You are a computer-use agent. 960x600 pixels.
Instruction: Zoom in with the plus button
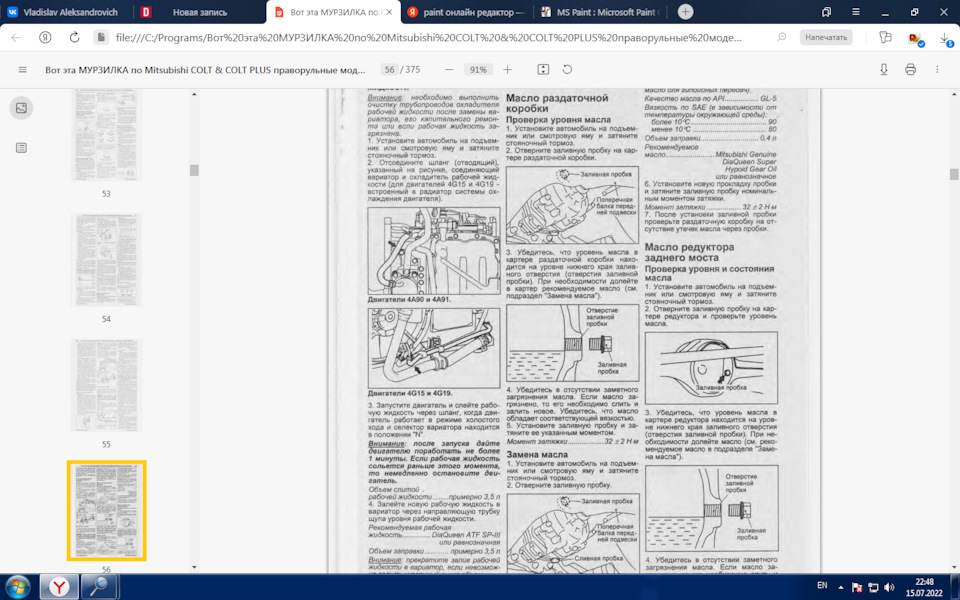tap(508, 70)
